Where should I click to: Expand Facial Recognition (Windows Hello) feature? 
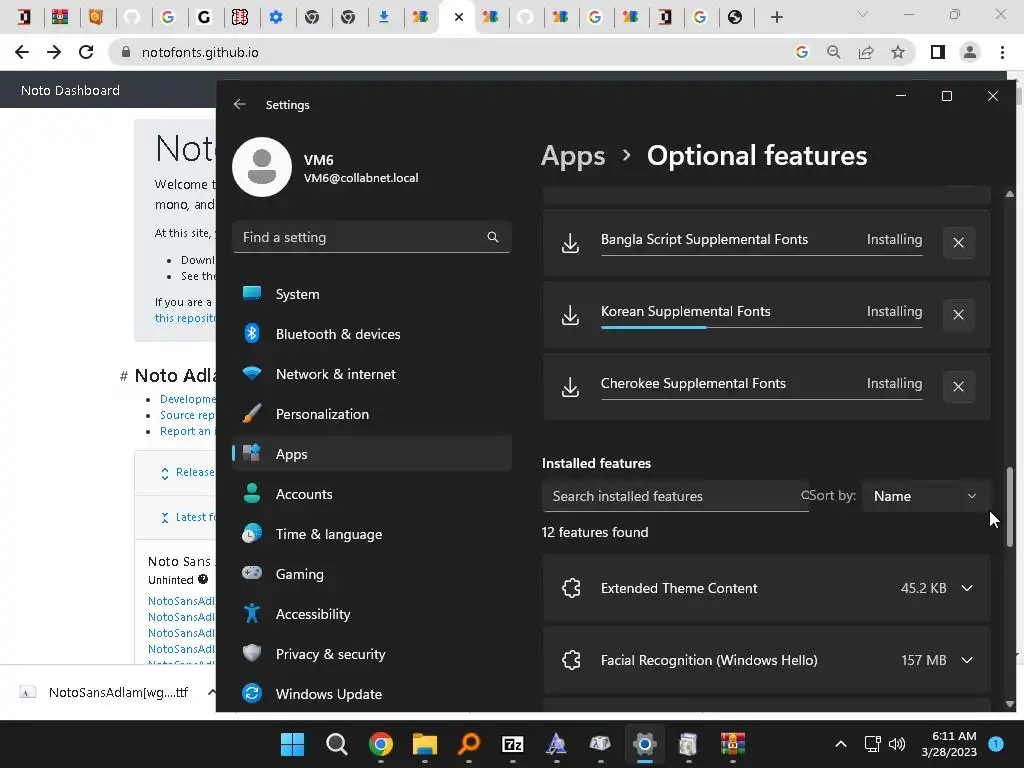[967, 660]
